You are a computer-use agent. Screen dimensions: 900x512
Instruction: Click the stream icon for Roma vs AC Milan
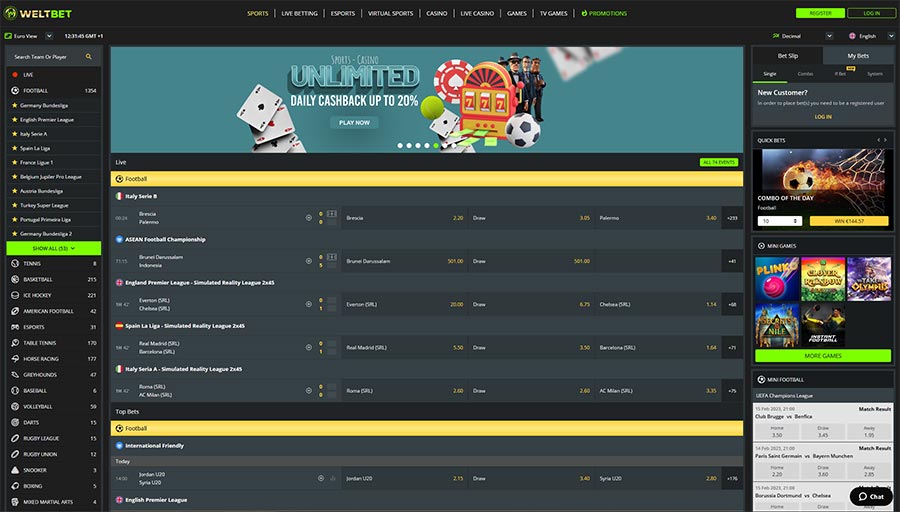coord(309,391)
